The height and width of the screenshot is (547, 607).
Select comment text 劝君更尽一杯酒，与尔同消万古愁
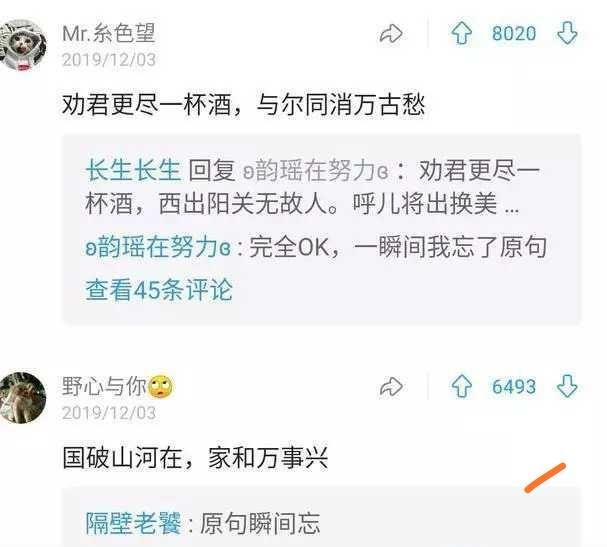[x=243, y=105]
